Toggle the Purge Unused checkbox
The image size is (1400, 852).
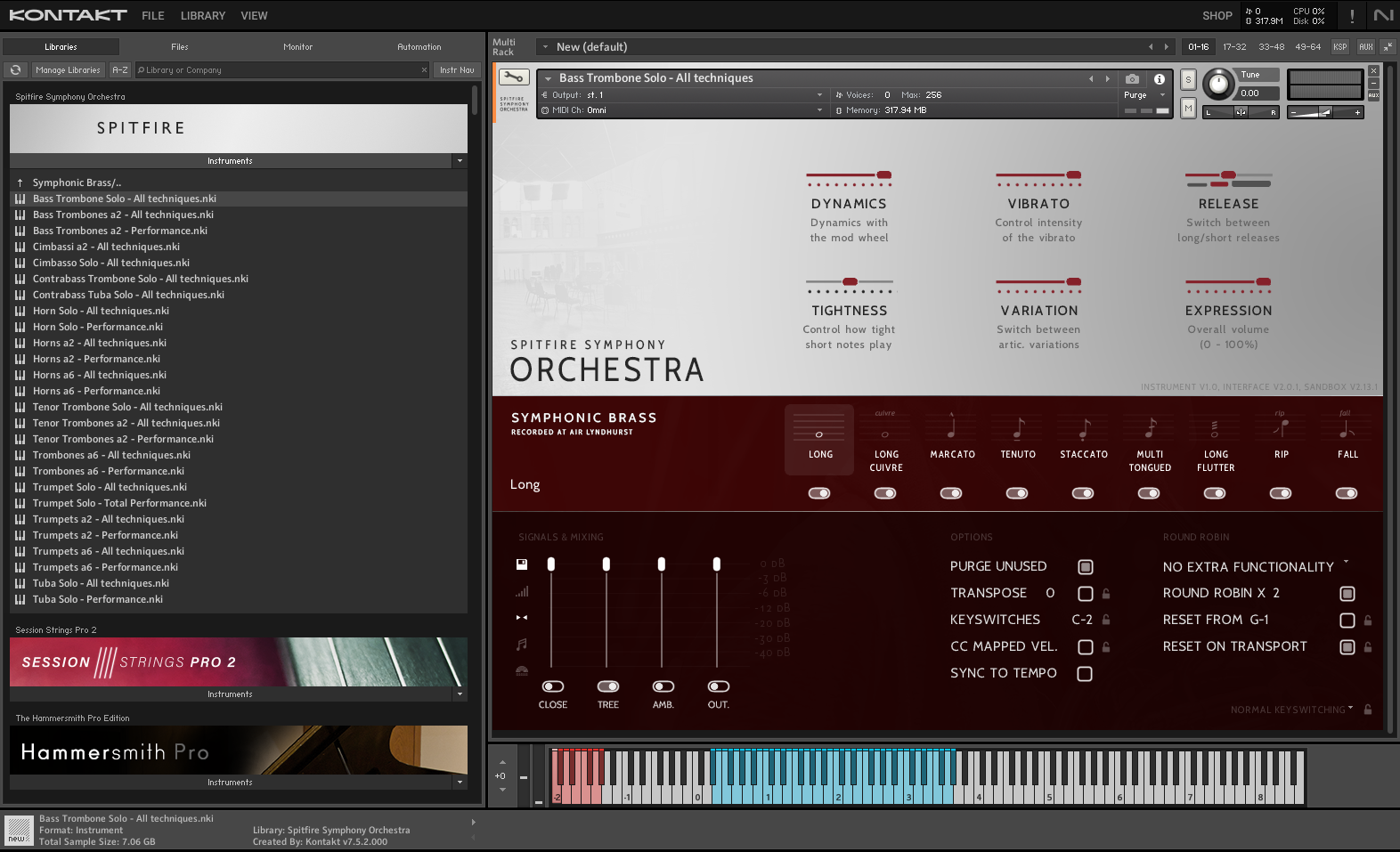[1085, 567]
